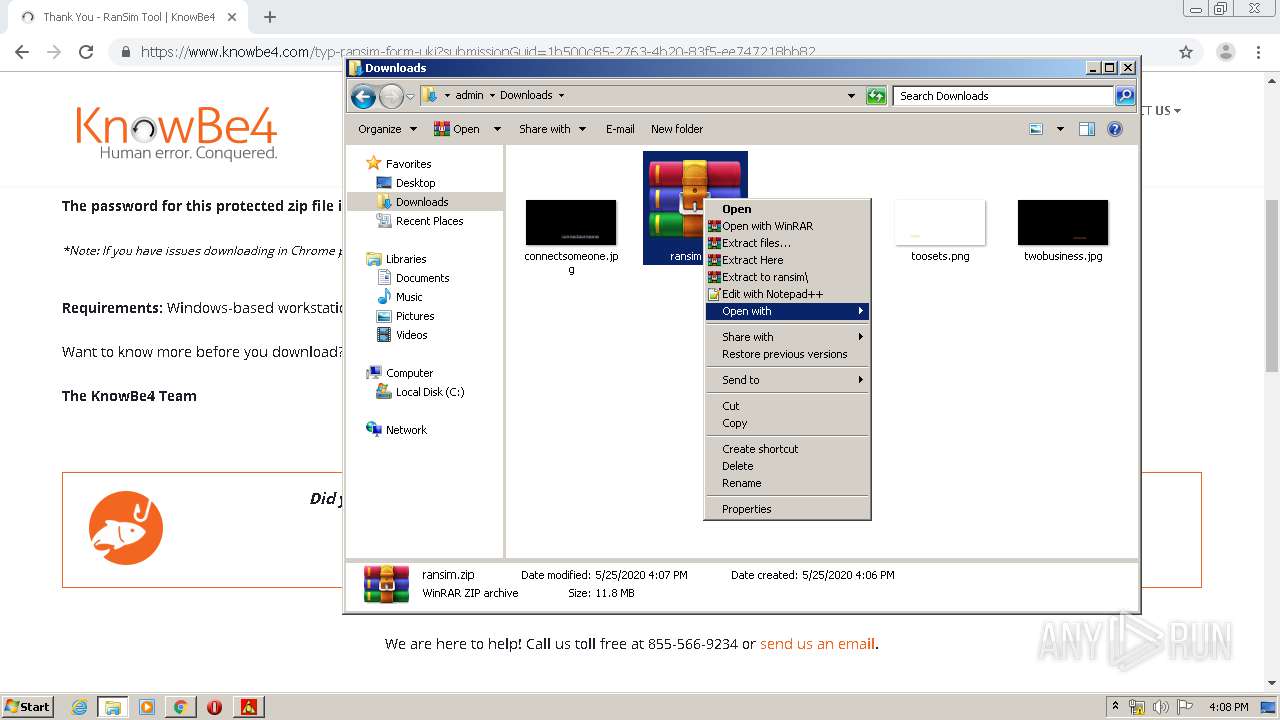Select Downloads in navigation pane
Image resolution: width=1280 pixels, height=720 pixels.
(422, 202)
